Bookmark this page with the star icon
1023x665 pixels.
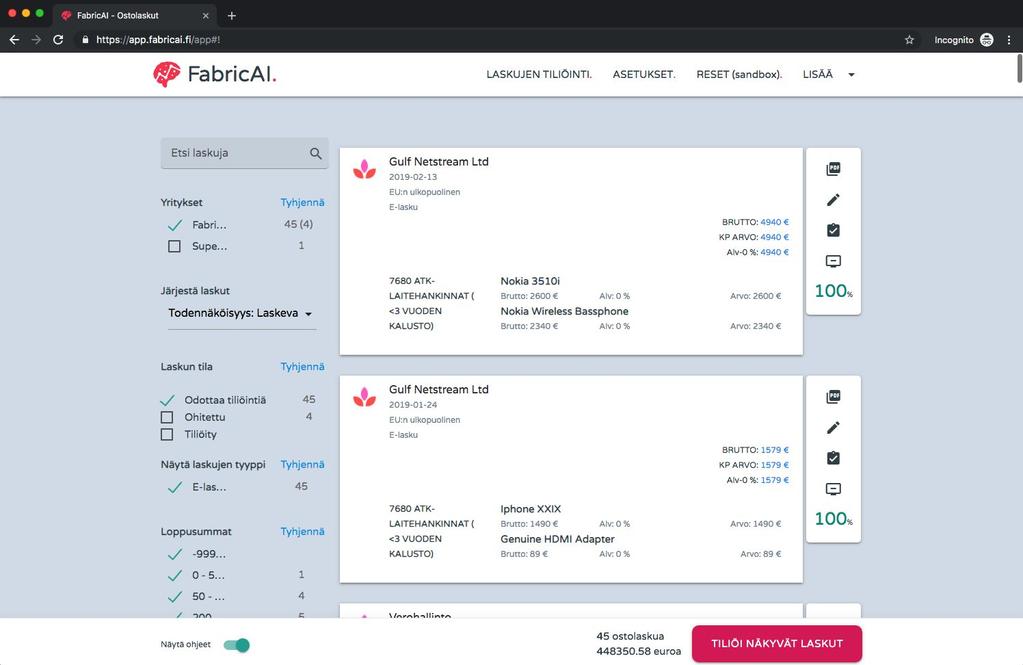(x=909, y=40)
